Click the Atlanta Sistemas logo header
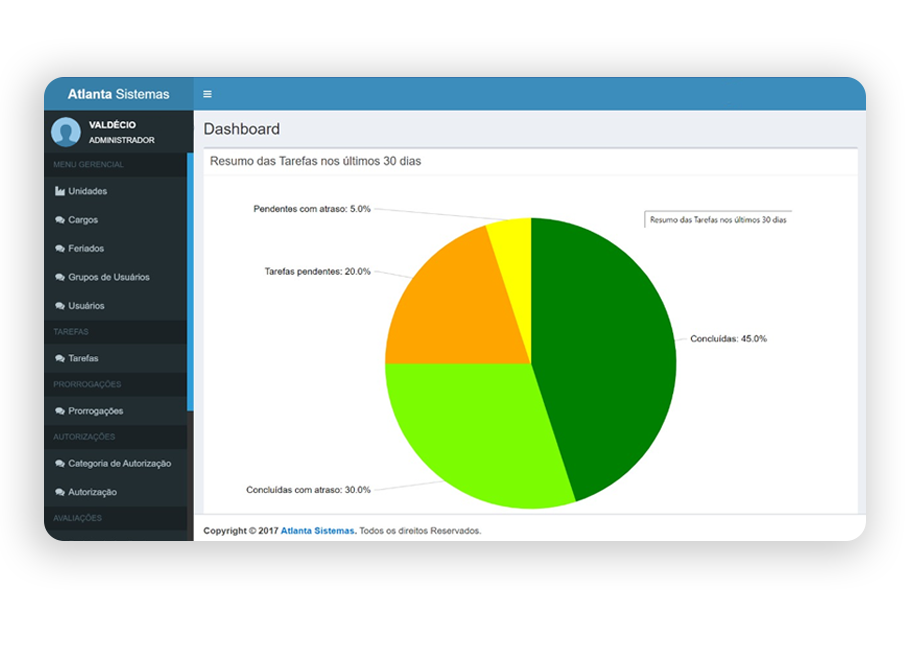 pos(118,94)
